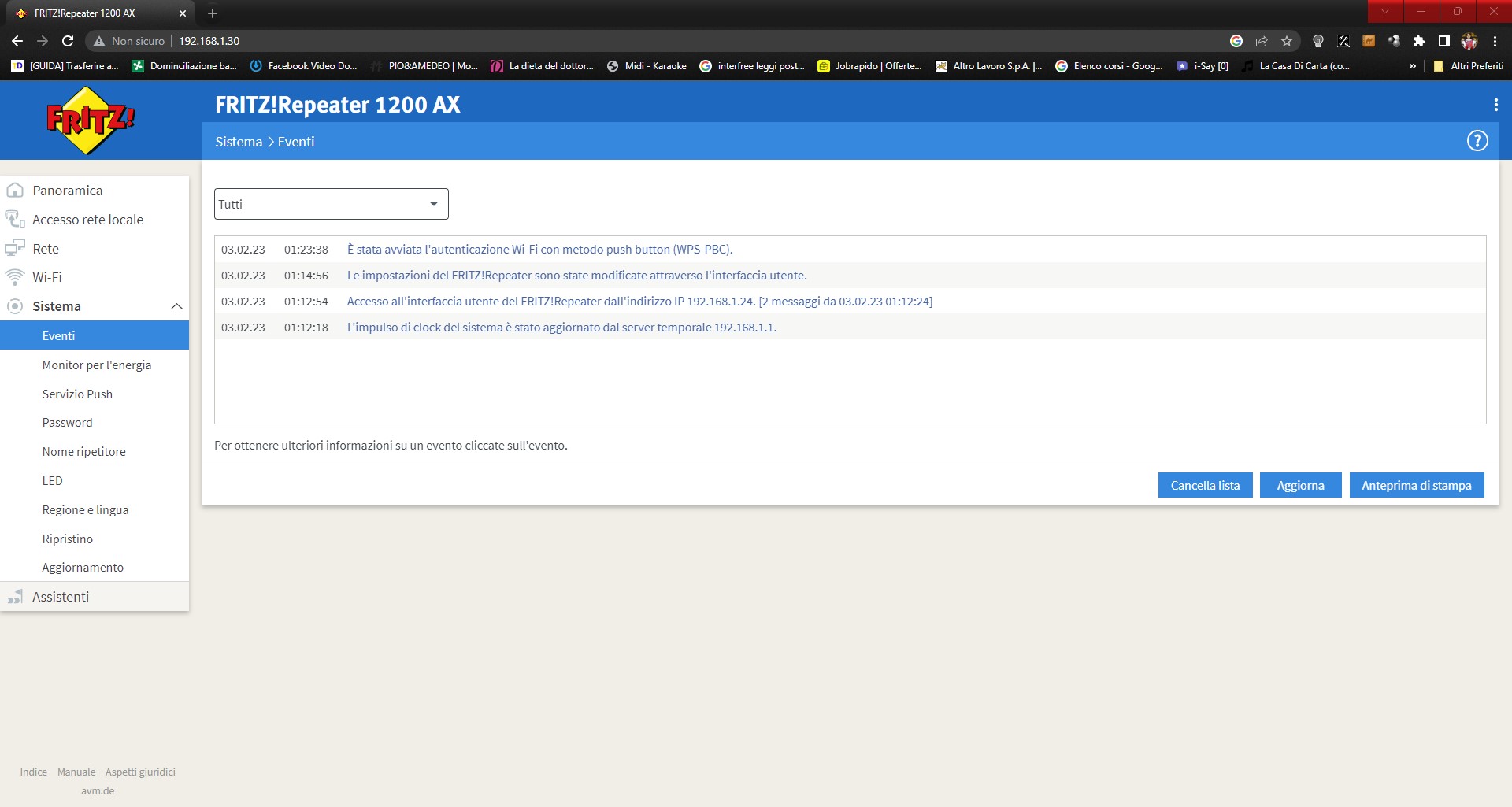
Task: Click the Google icon in address bar
Action: pyautogui.click(x=1236, y=41)
